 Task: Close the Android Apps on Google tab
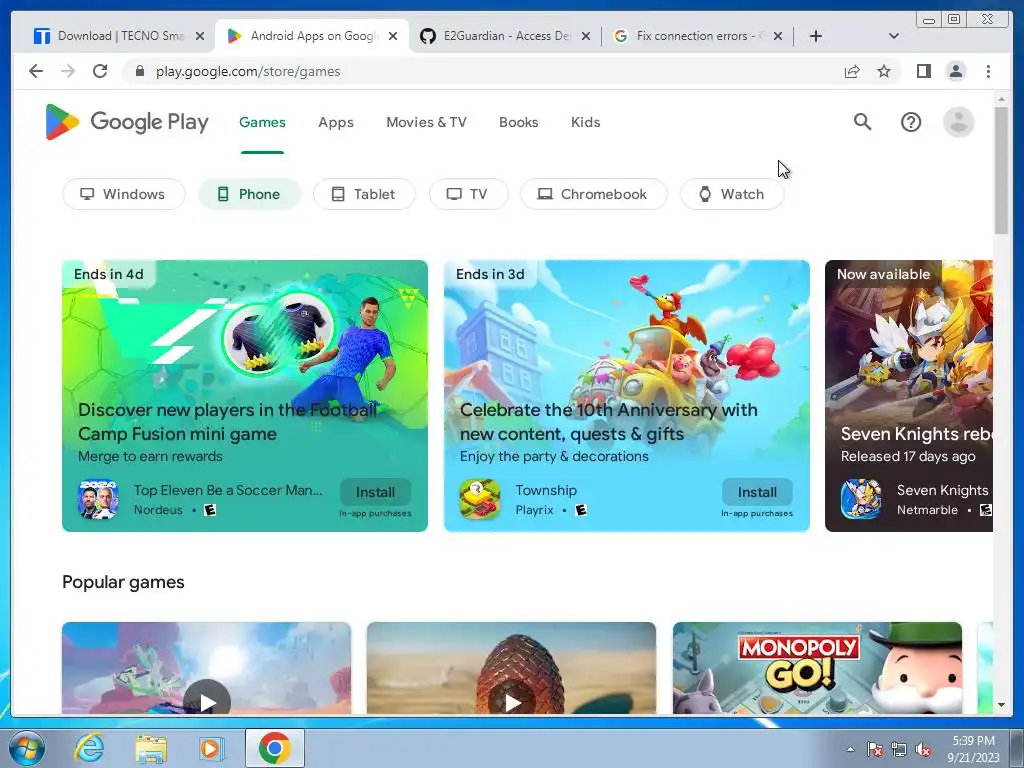(x=392, y=36)
